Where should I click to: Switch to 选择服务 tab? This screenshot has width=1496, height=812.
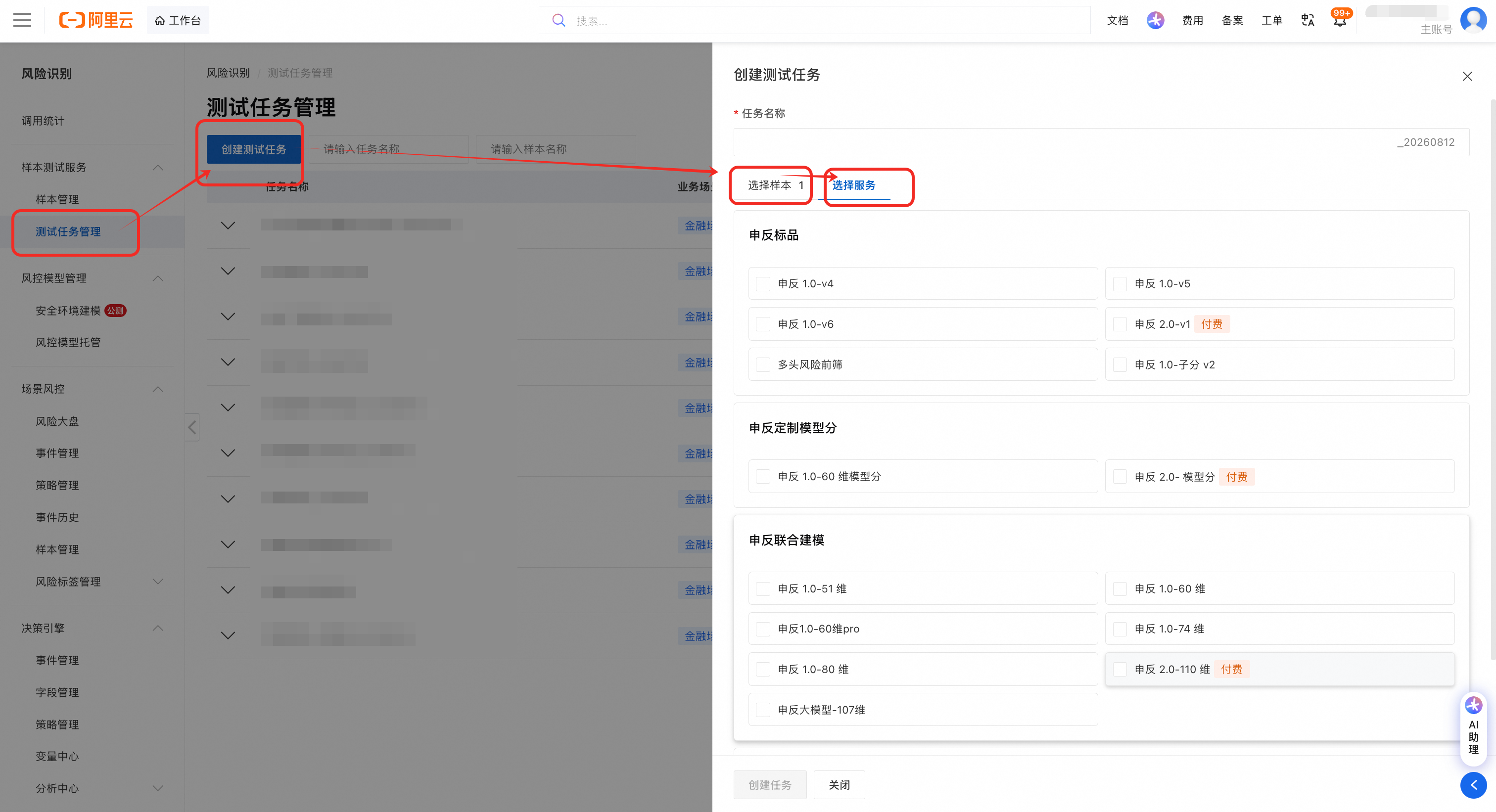coord(854,185)
